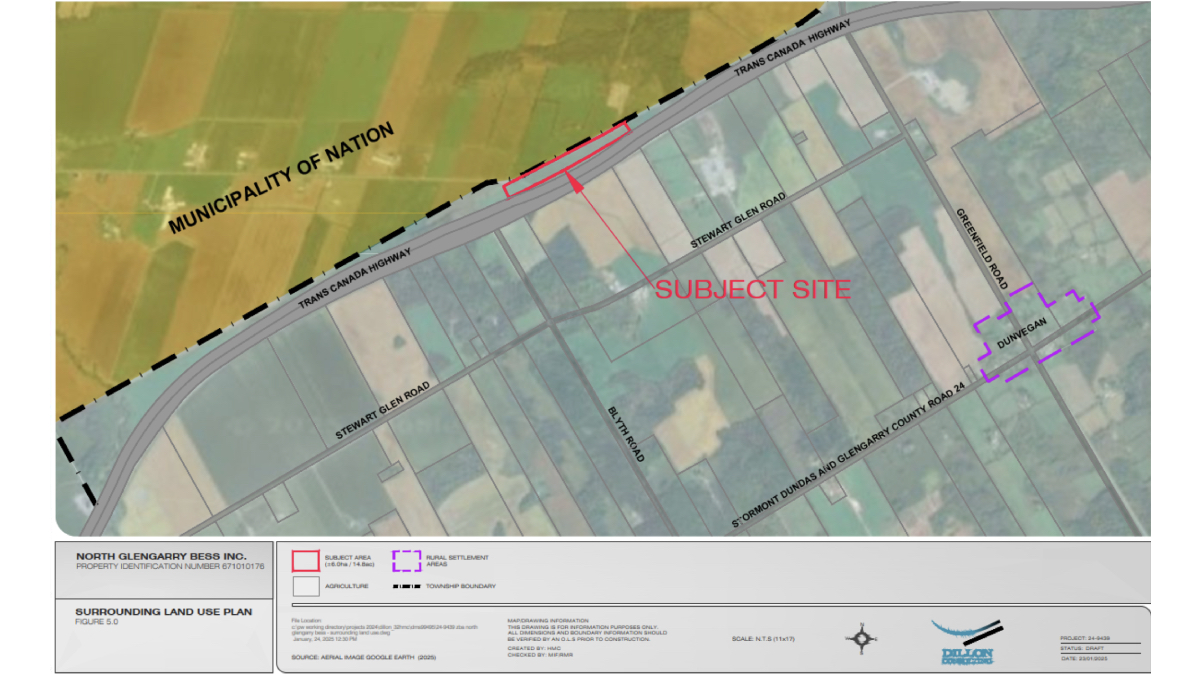The height and width of the screenshot is (675, 1200).
Task: Click the Source Aerial Image Google Earth note
Action: pyautogui.click(x=364, y=657)
